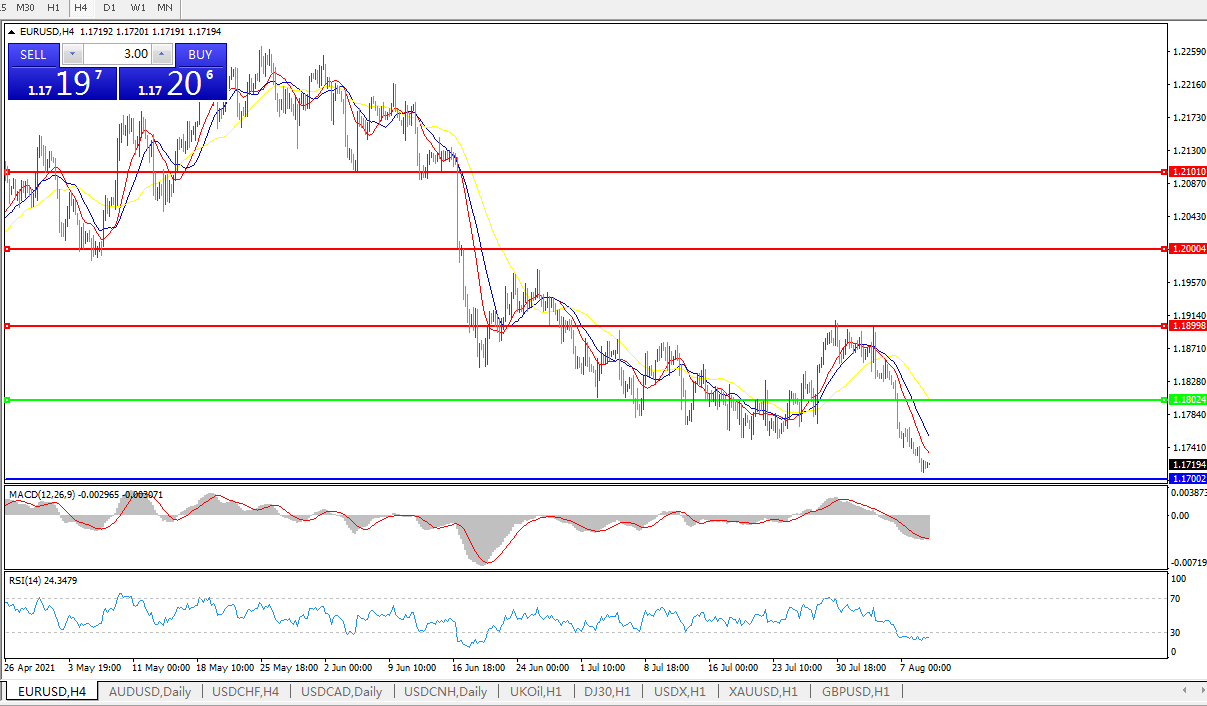Collapse the one-click trading panel triangle
This screenshot has height=706, width=1207.
click(12, 32)
